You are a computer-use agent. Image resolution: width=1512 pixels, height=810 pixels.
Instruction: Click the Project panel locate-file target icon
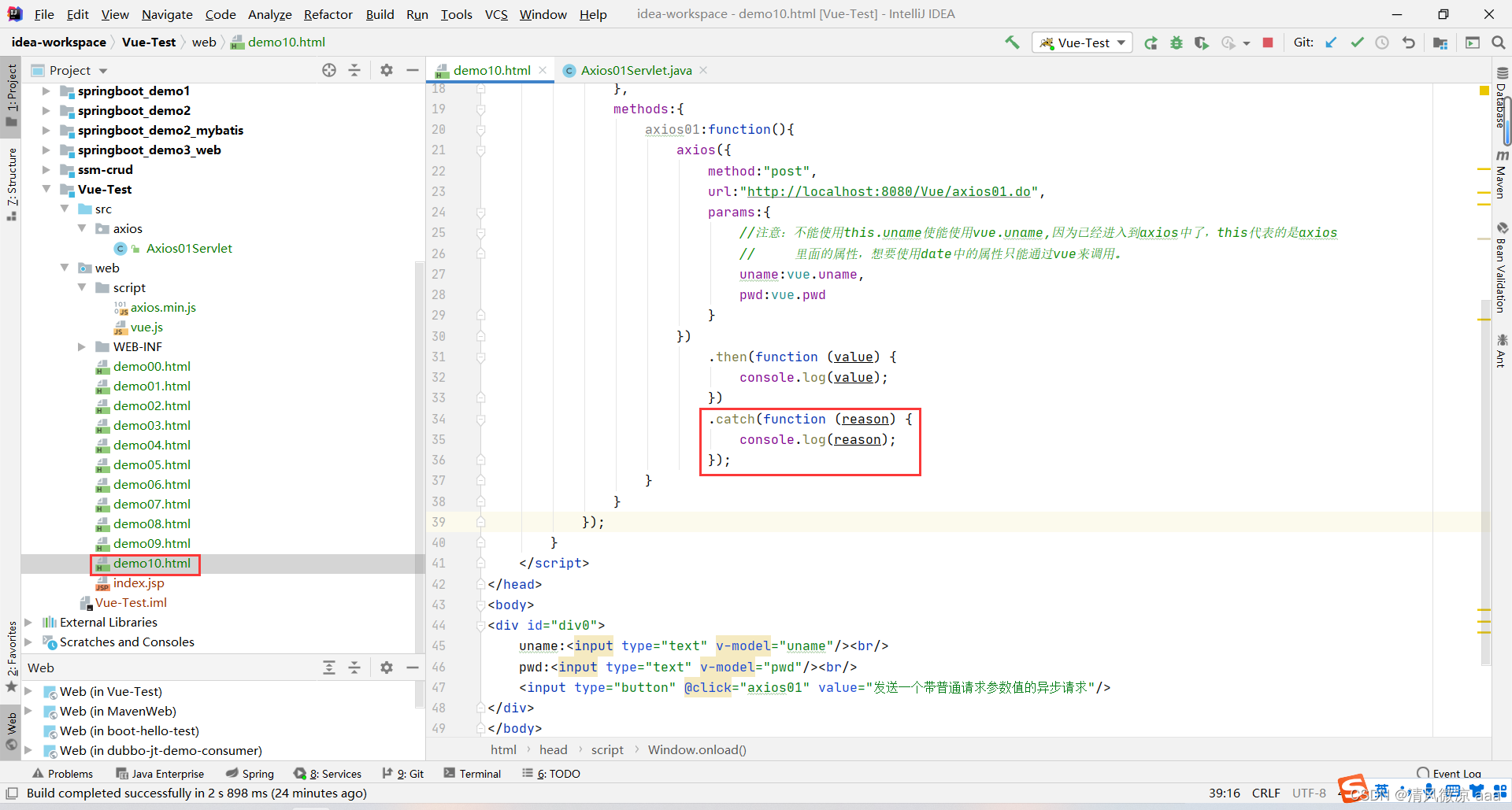pos(329,70)
